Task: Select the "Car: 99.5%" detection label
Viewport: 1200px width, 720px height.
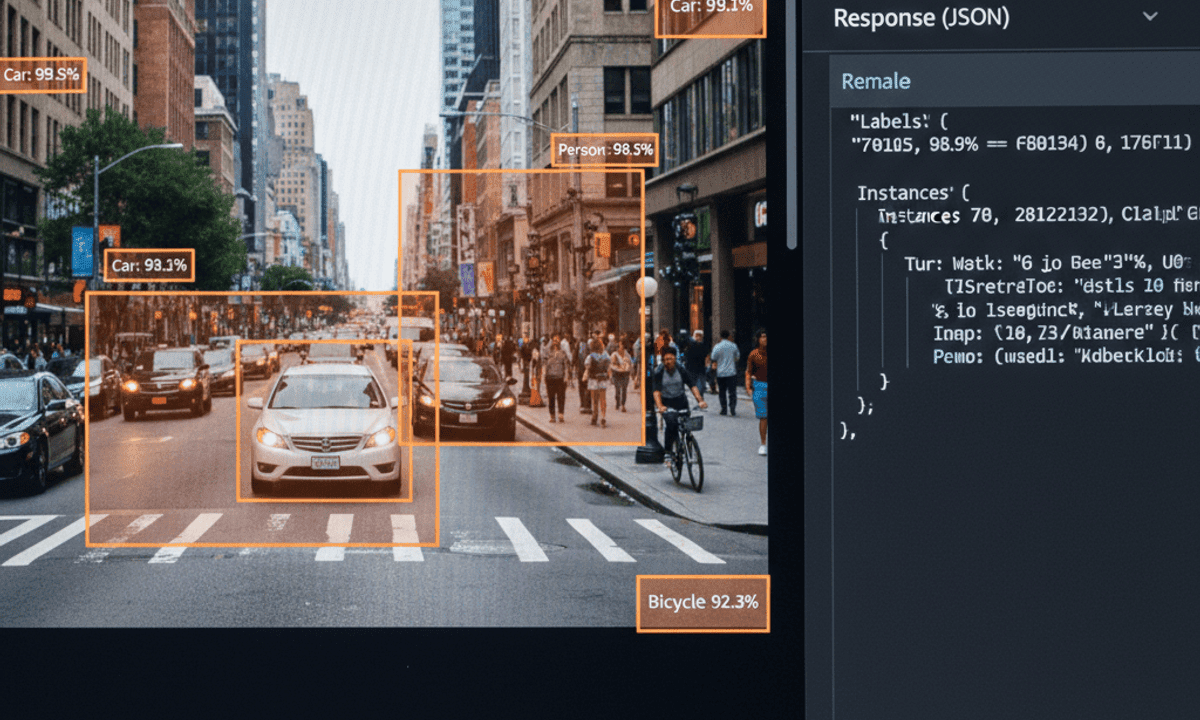Action: tap(42, 74)
